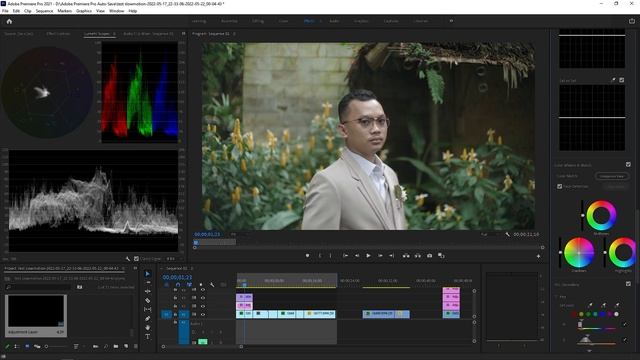Choose the Pen tool in tools panel
The image size is (640, 360).
point(147,318)
